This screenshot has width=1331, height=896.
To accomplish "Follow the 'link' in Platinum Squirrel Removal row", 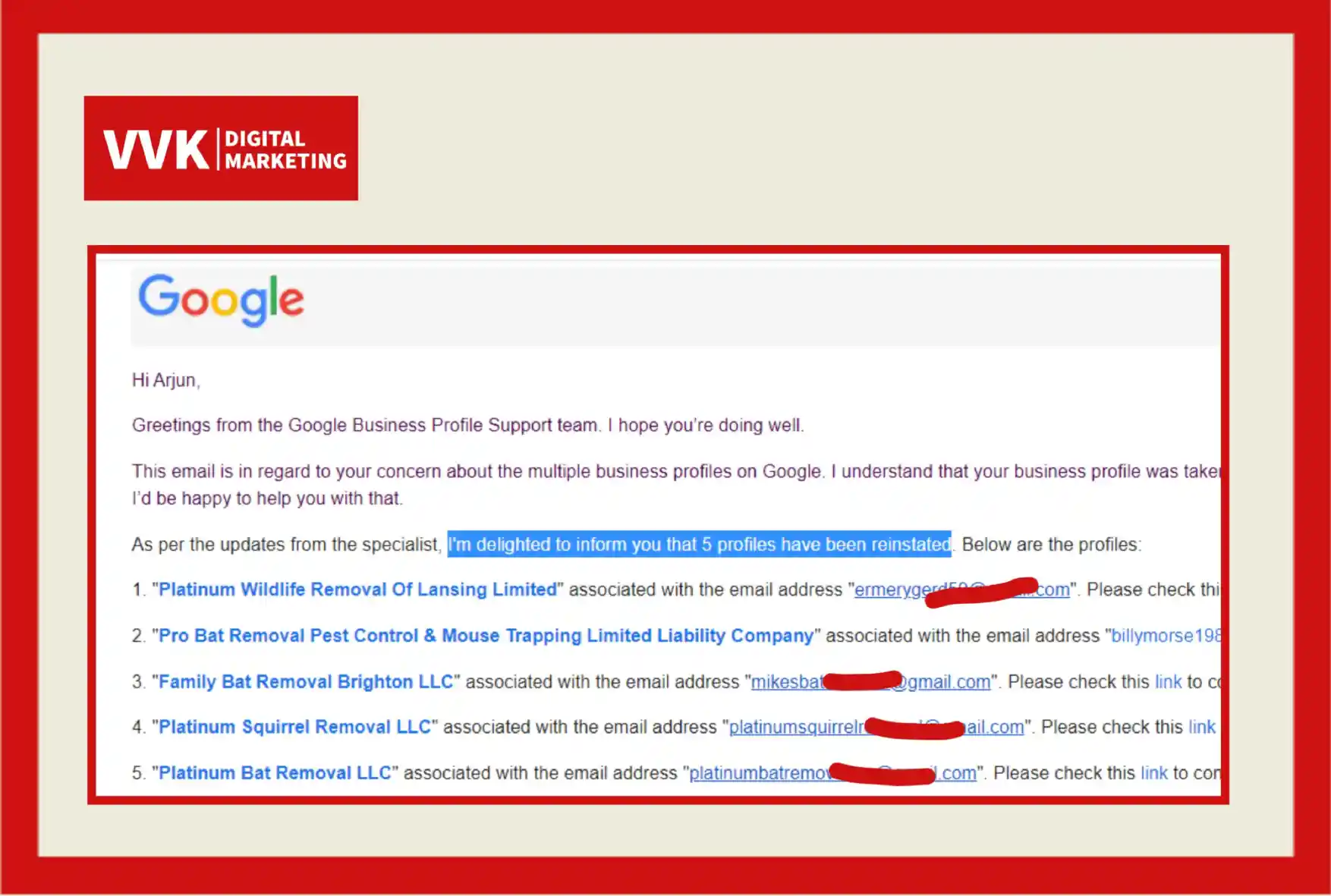I will pos(1201,727).
